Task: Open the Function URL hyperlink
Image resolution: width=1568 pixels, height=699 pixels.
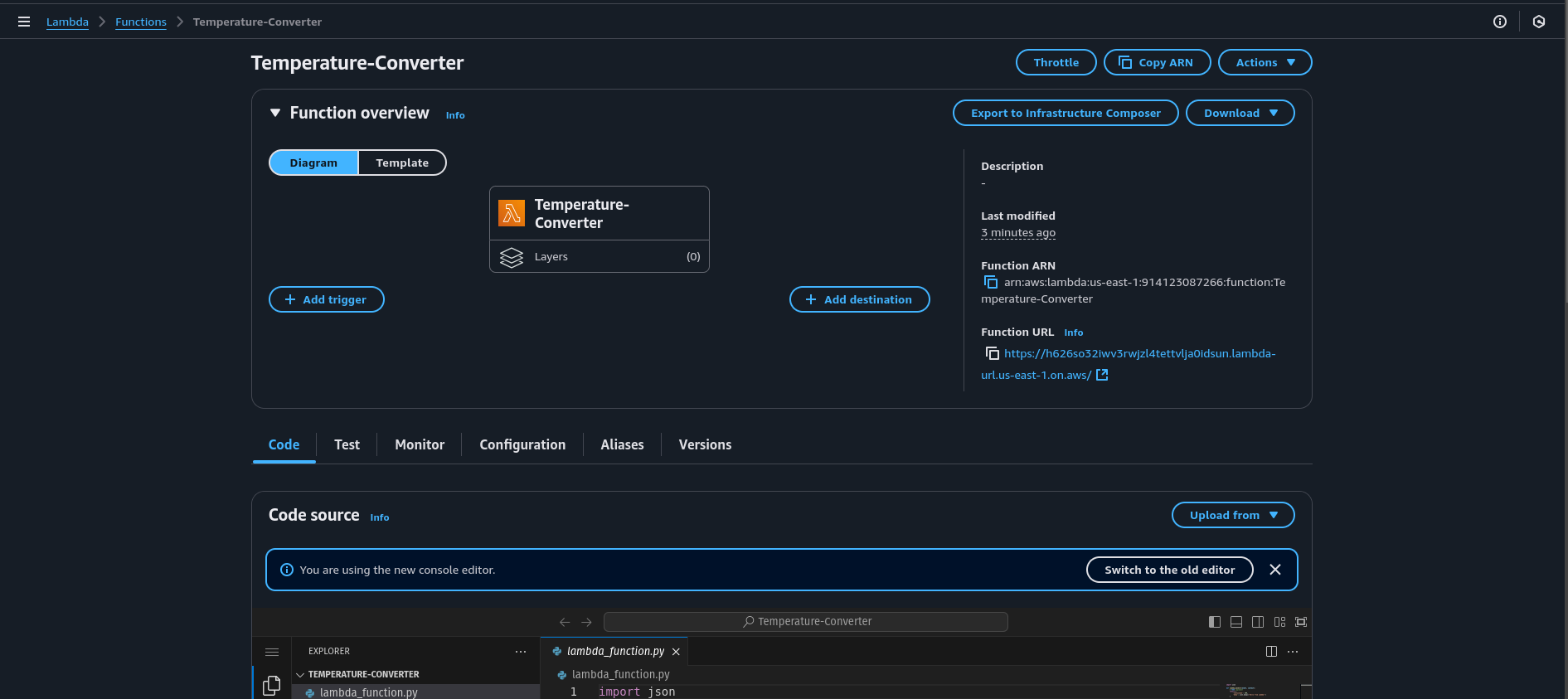Action: [x=1129, y=364]
